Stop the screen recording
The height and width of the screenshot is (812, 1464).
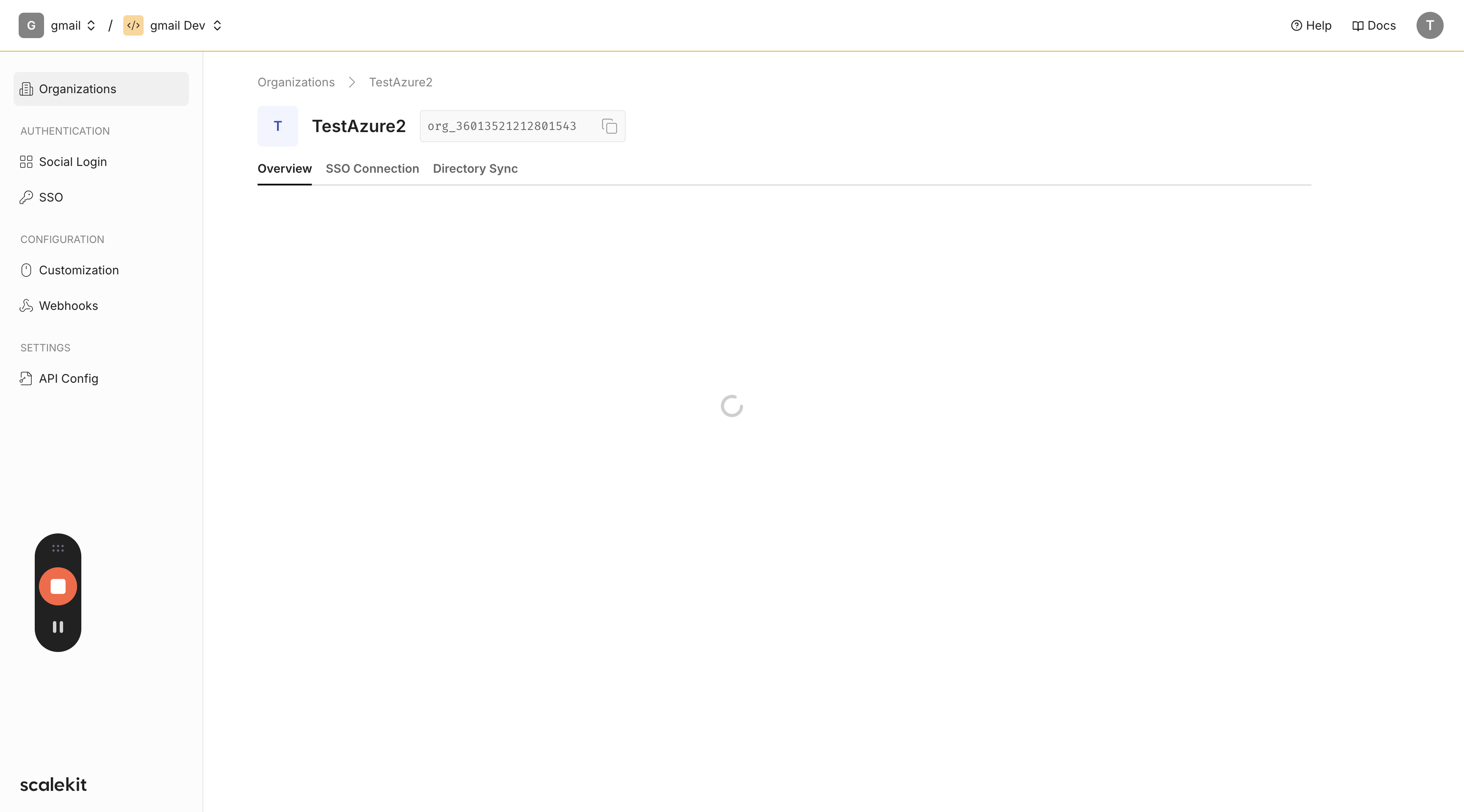click(58, 587)
